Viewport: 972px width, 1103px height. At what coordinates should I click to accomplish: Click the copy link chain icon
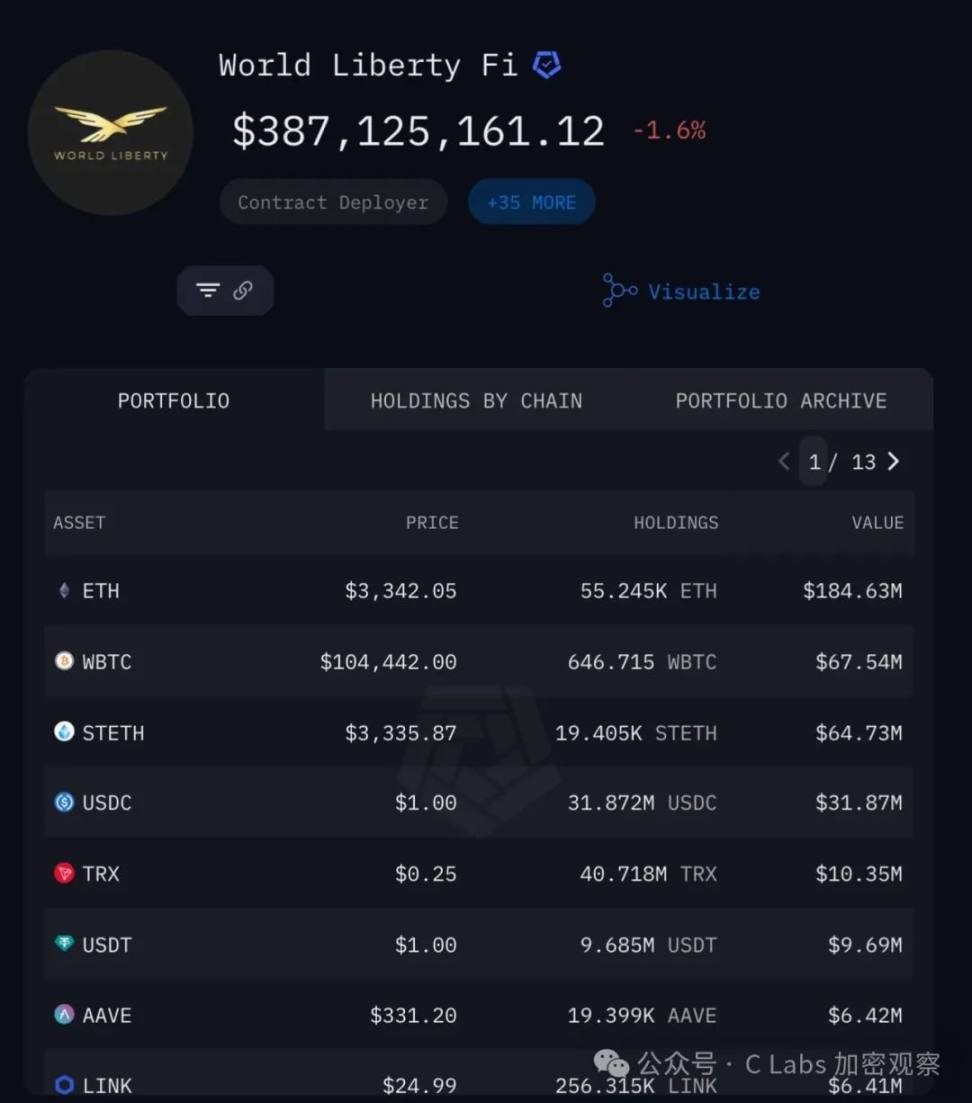243,291
